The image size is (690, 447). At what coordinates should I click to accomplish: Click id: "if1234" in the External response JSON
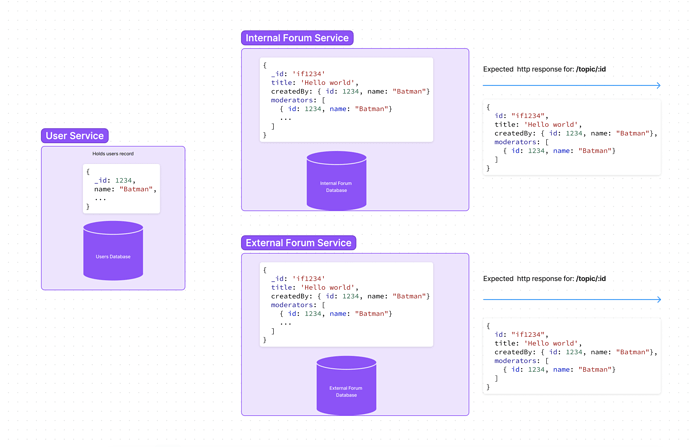(521, 334)
